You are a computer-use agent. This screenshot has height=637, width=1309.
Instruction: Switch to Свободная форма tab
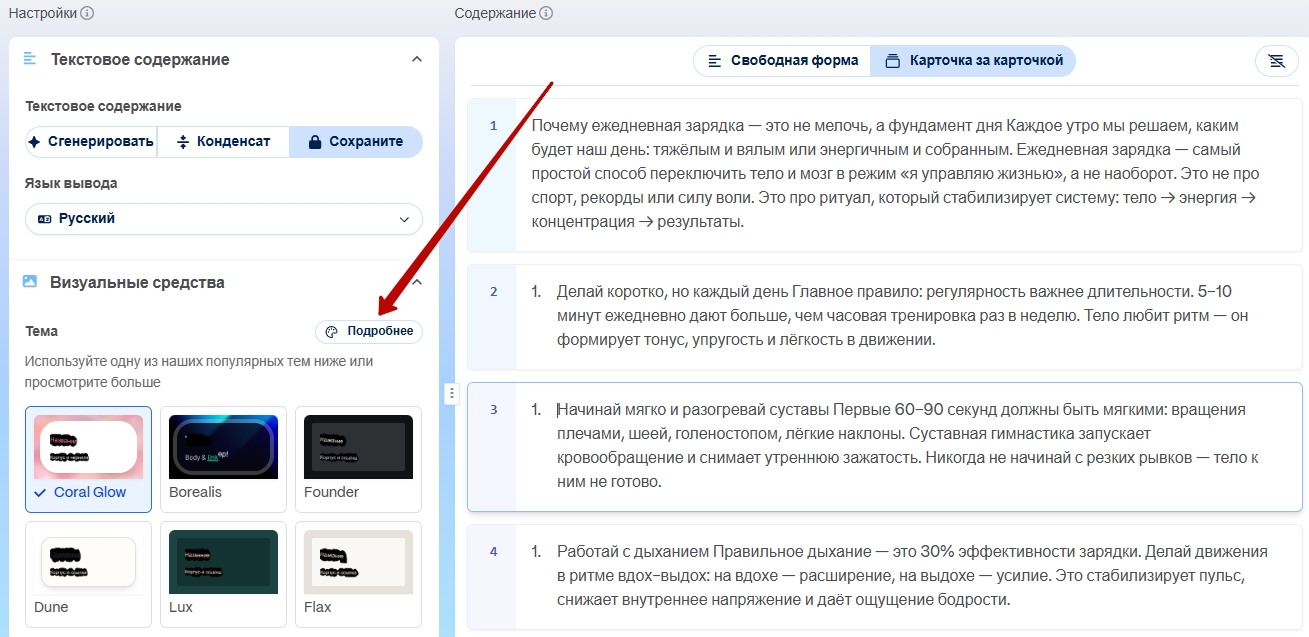782,61
